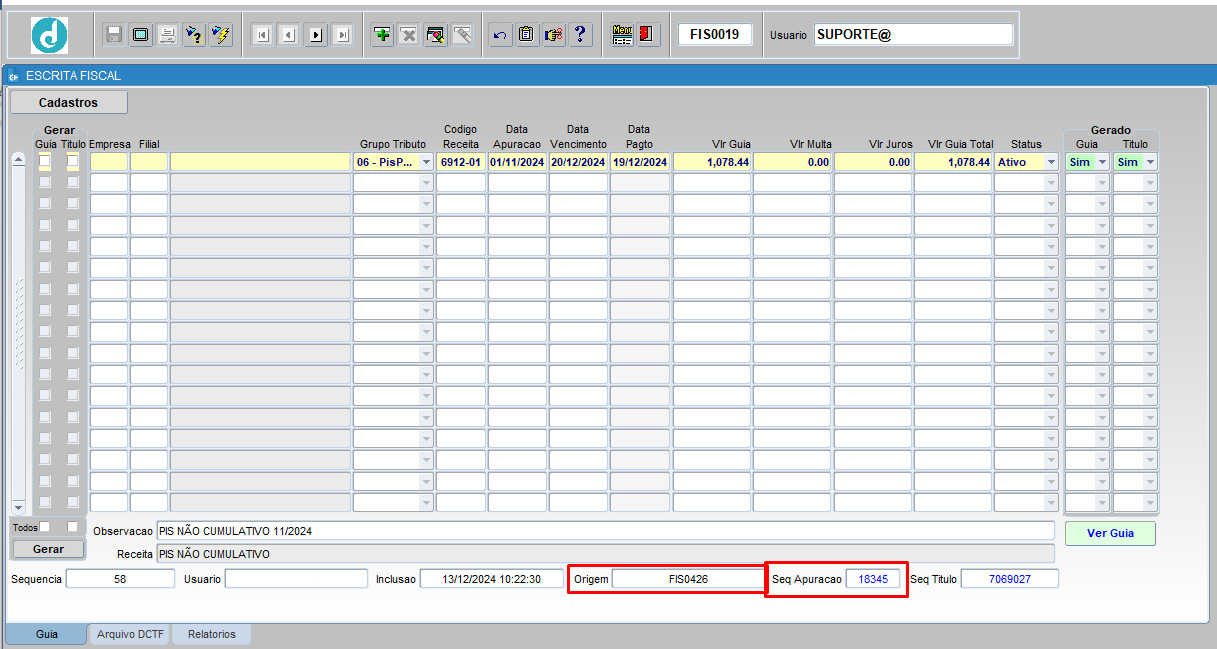Click the clipboard icon in the toolbar

point(526,35)
